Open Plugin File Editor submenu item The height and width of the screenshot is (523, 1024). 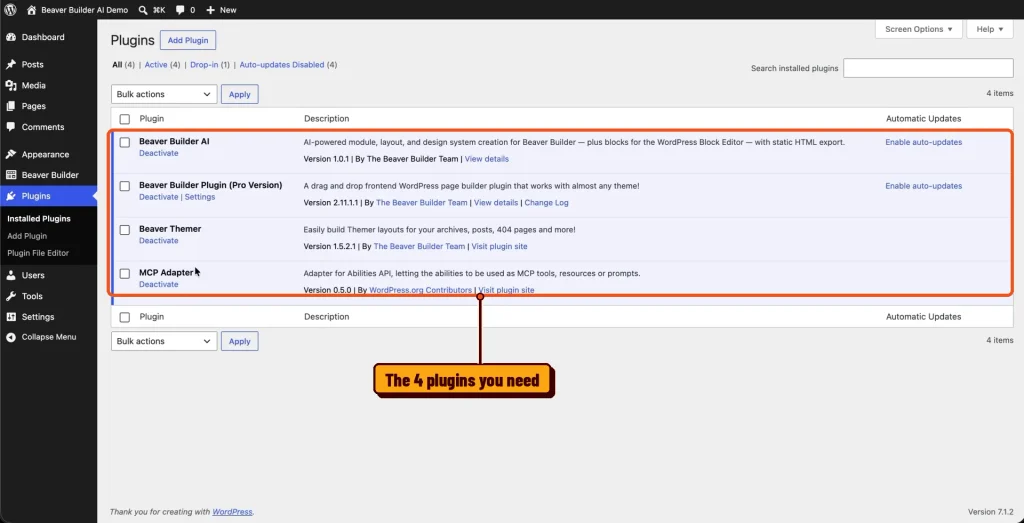(38, 253)
